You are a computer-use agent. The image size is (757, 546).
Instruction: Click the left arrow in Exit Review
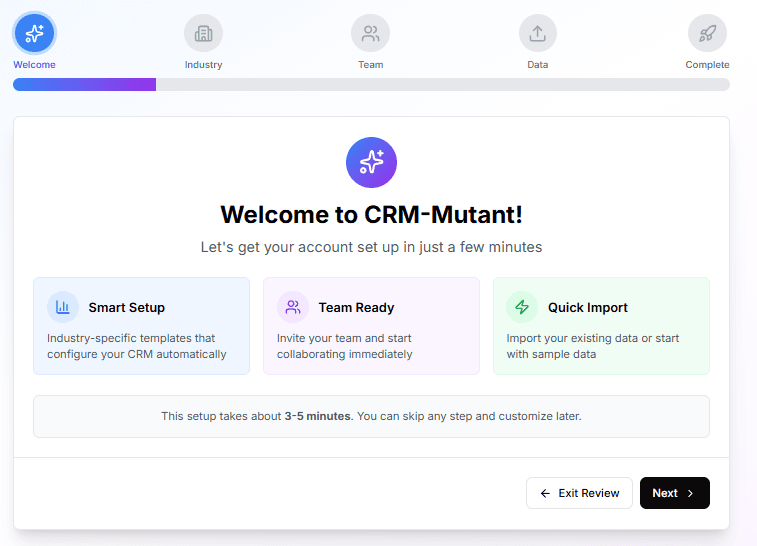tap(545, 493)
